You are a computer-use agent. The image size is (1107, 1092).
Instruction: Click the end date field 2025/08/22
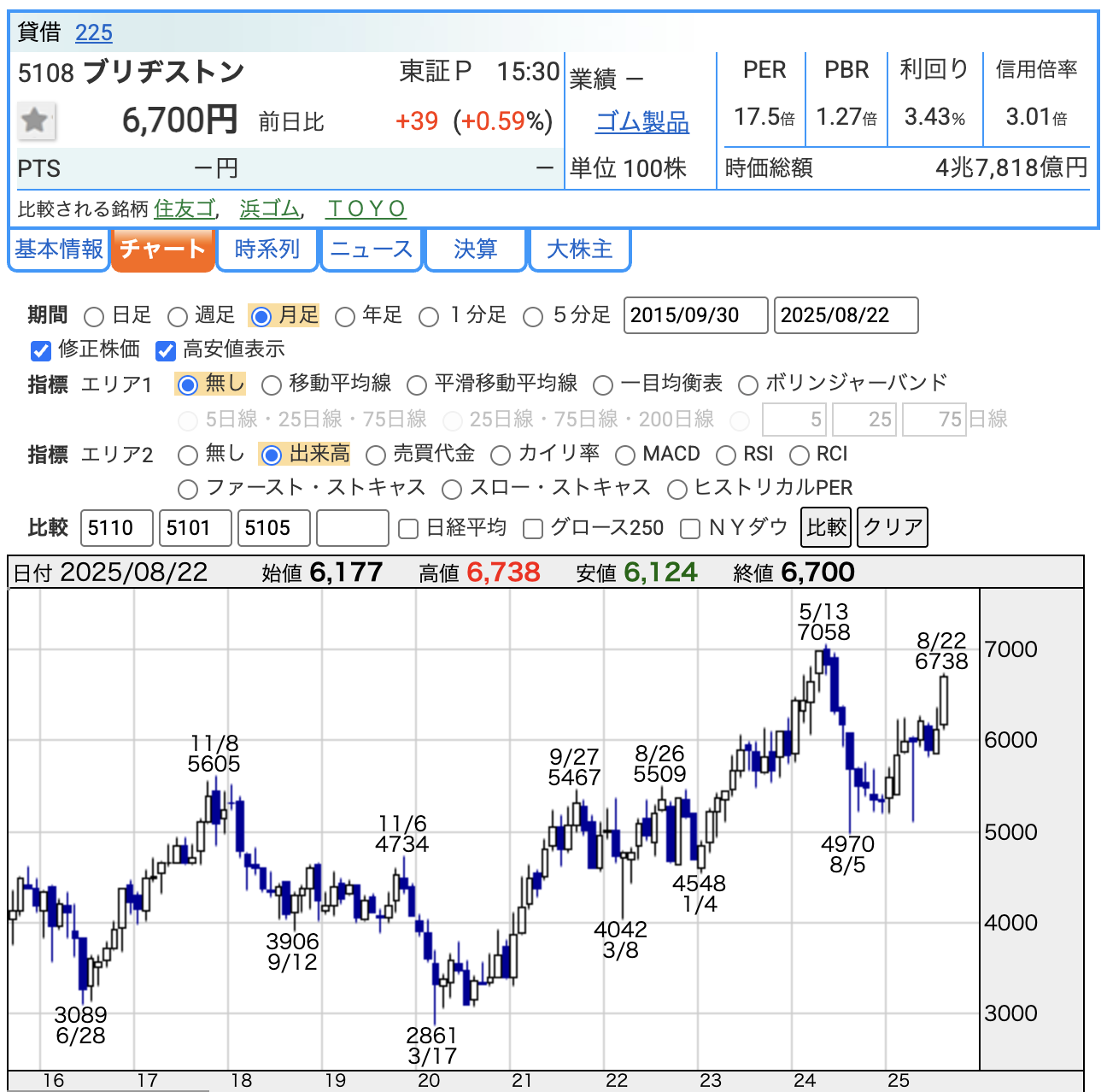846,315
